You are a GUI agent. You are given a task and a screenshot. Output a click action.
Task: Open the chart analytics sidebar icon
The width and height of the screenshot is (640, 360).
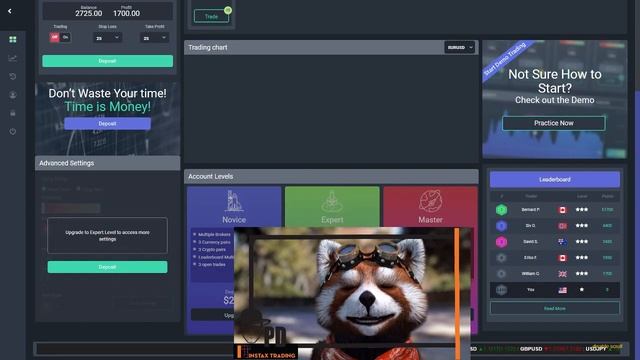point(13,58)
